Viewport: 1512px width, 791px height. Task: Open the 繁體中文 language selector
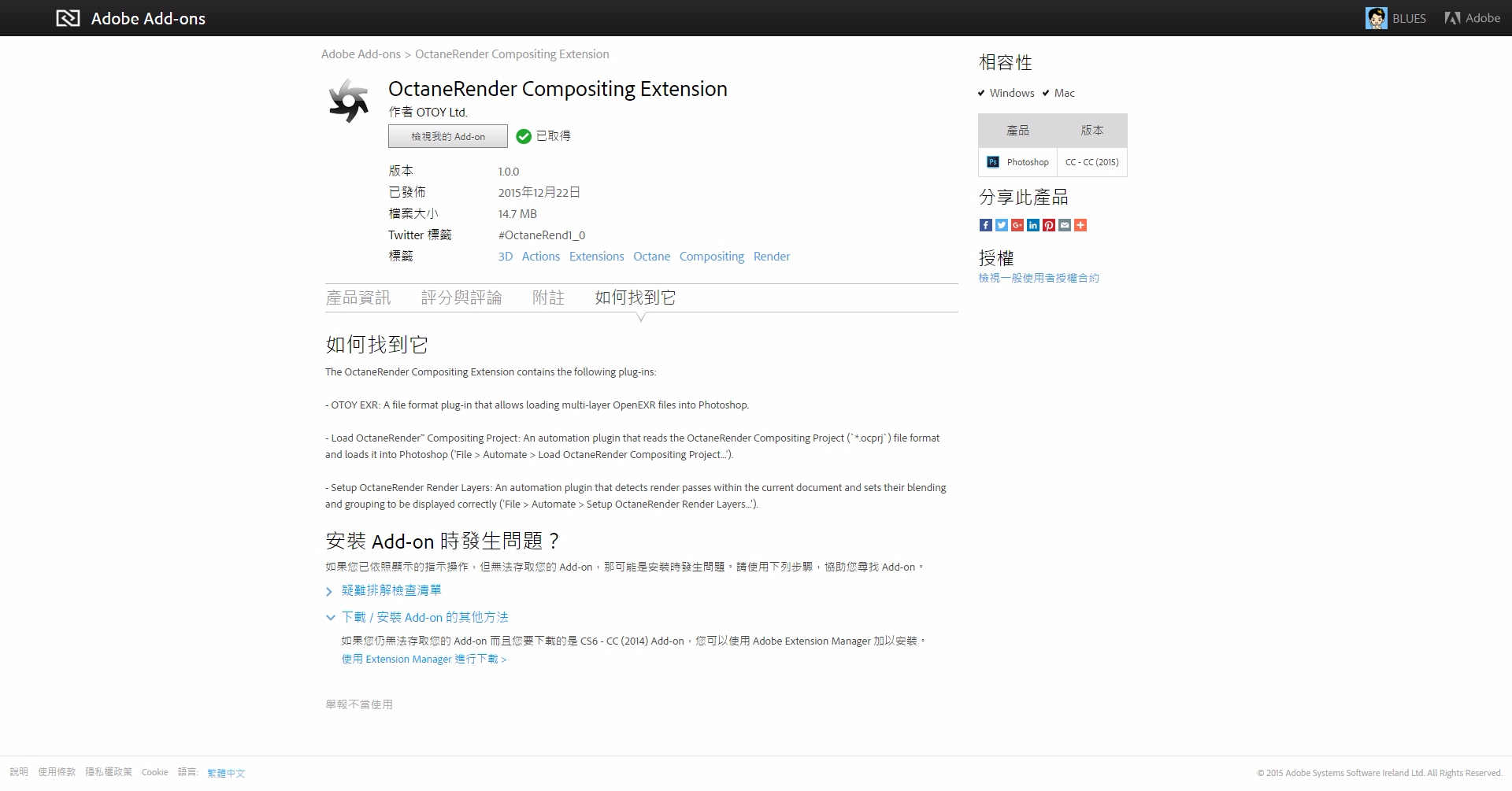226,773
